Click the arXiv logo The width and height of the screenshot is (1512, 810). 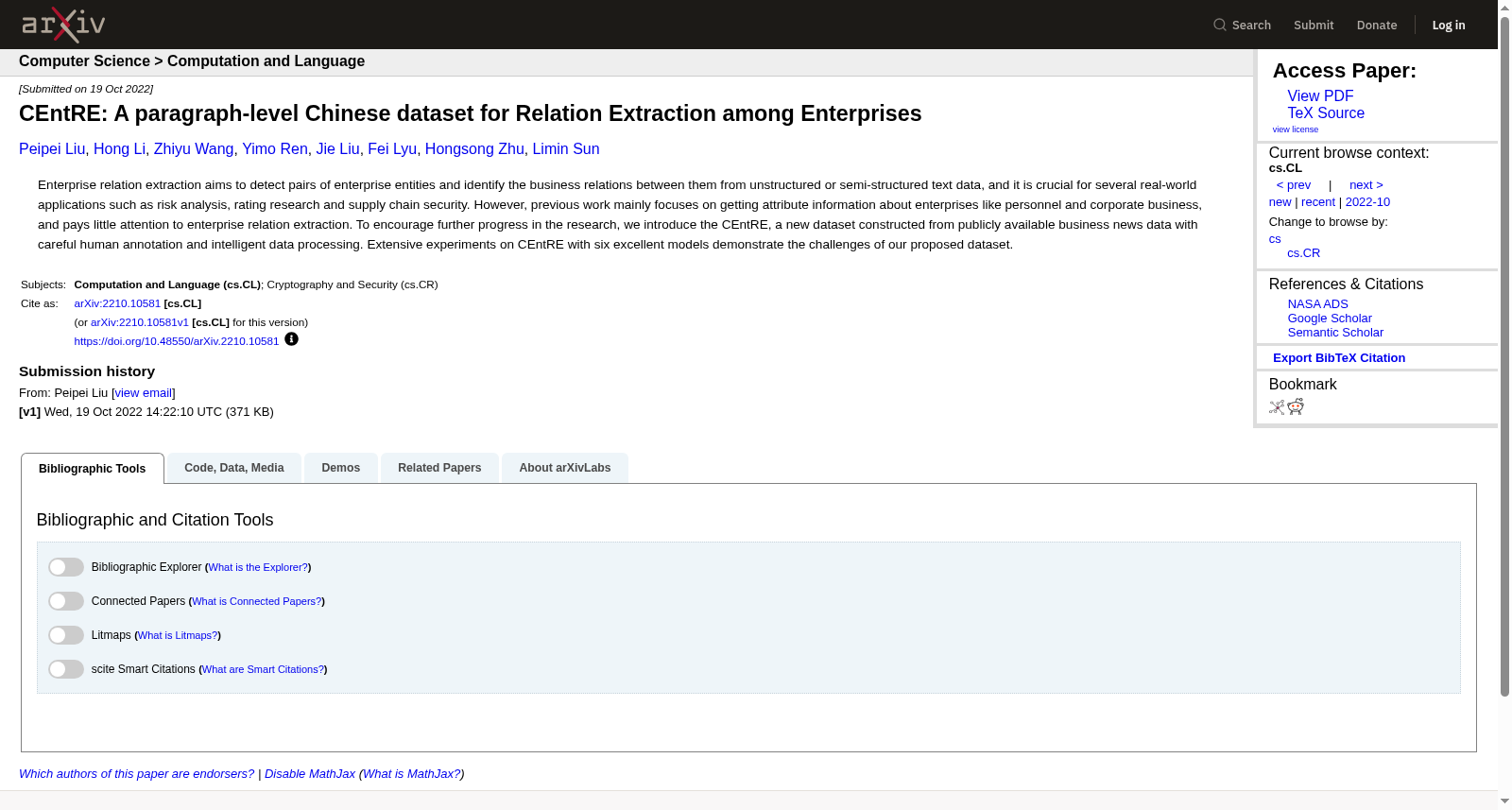[x=63, y=25]
